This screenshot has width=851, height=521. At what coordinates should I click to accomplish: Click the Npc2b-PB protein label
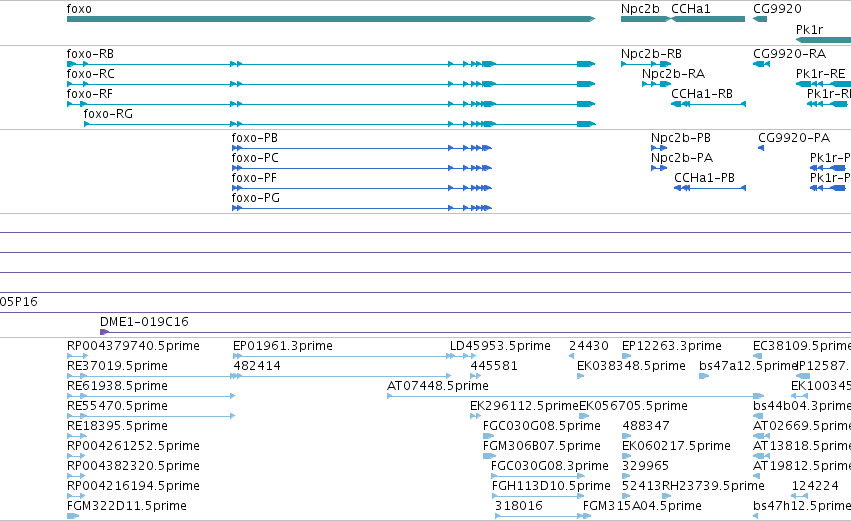click(x=681, y=138)
